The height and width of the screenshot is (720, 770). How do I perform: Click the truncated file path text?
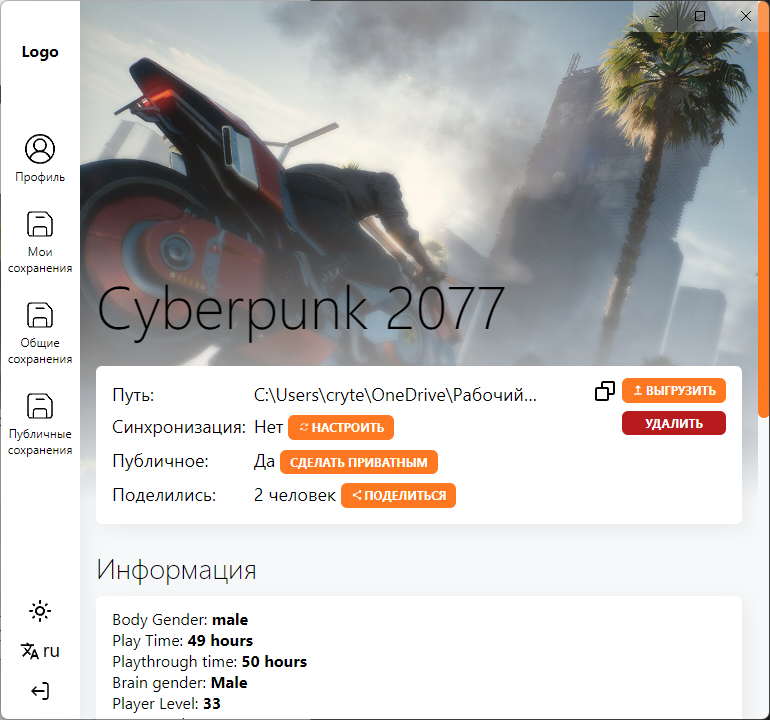395,395
